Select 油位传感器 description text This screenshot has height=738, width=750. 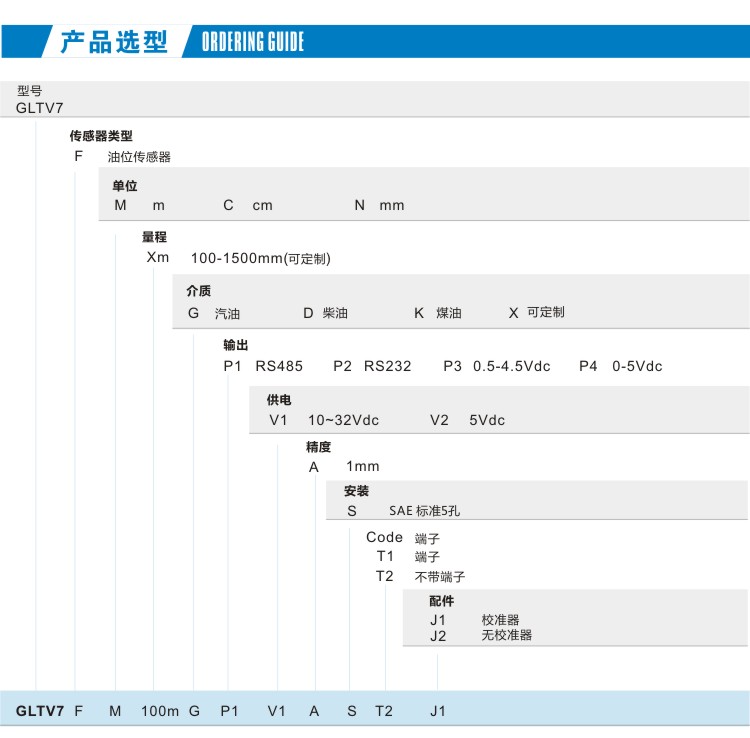point(139,157)
